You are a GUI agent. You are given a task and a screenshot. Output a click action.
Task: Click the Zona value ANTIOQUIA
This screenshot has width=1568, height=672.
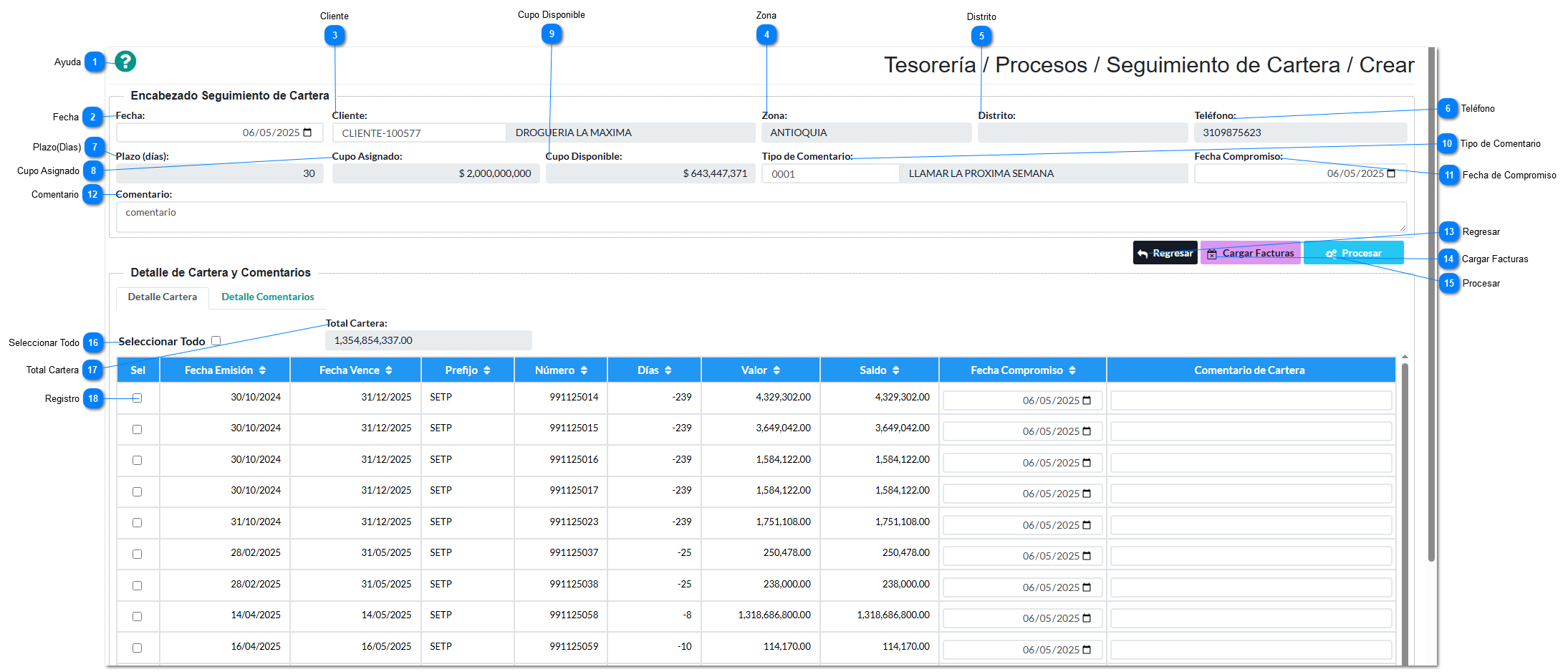pyautogui.click(x=867, y=133)
